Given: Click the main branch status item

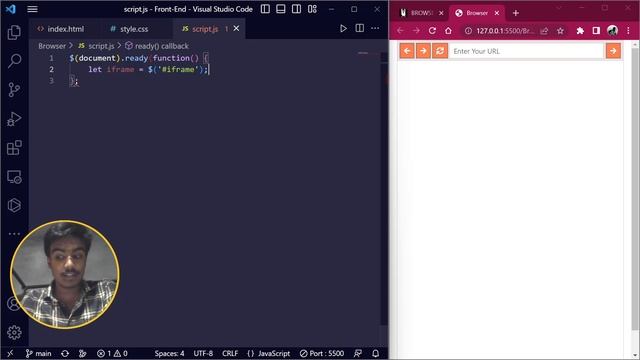Looking at the screenshot, I should click(38, 353).
